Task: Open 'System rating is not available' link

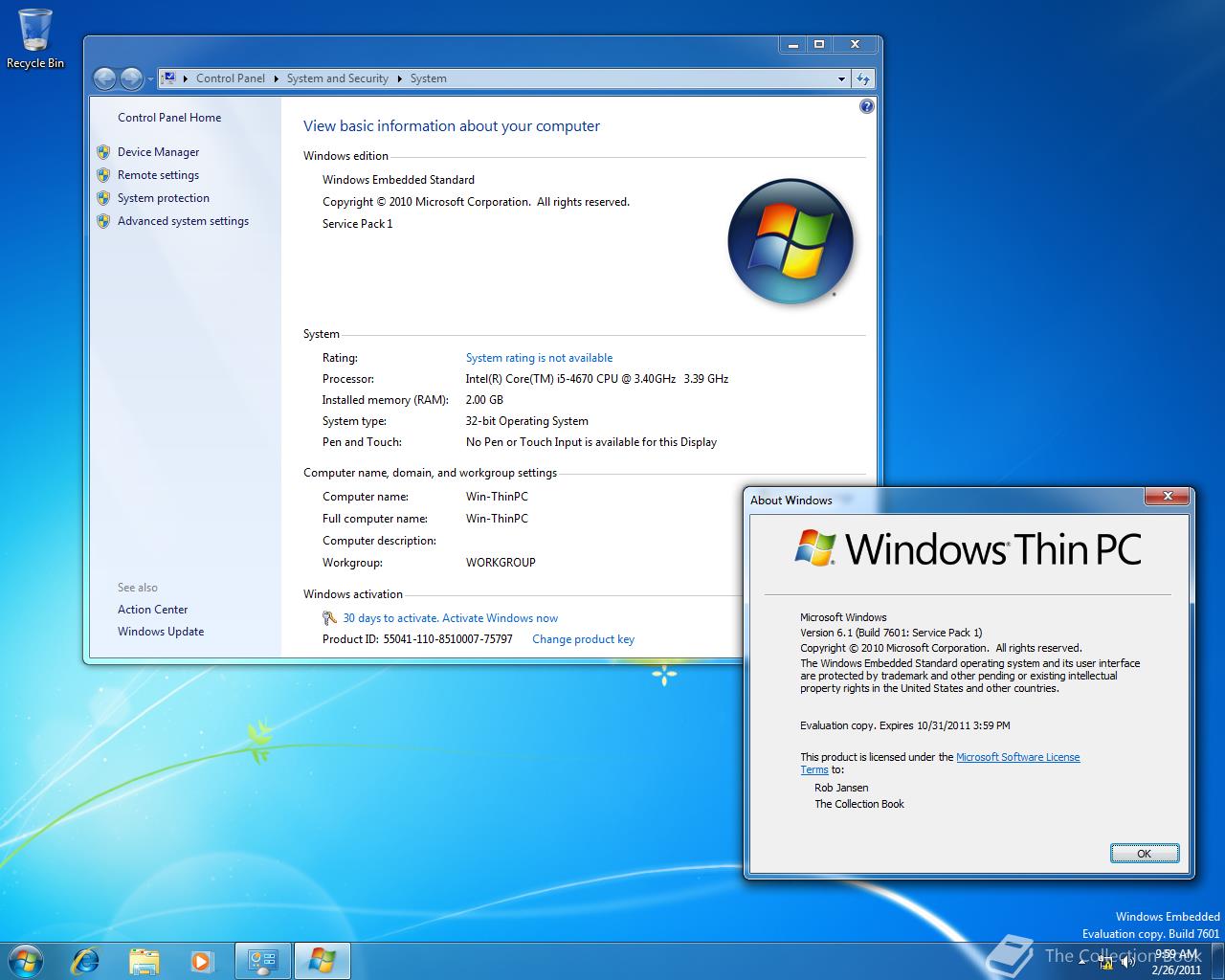Action: (x=539, y=358)
